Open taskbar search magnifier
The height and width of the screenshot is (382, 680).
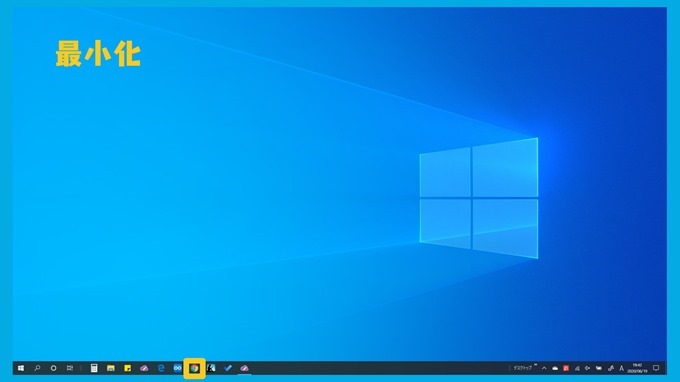coord(37,368)
